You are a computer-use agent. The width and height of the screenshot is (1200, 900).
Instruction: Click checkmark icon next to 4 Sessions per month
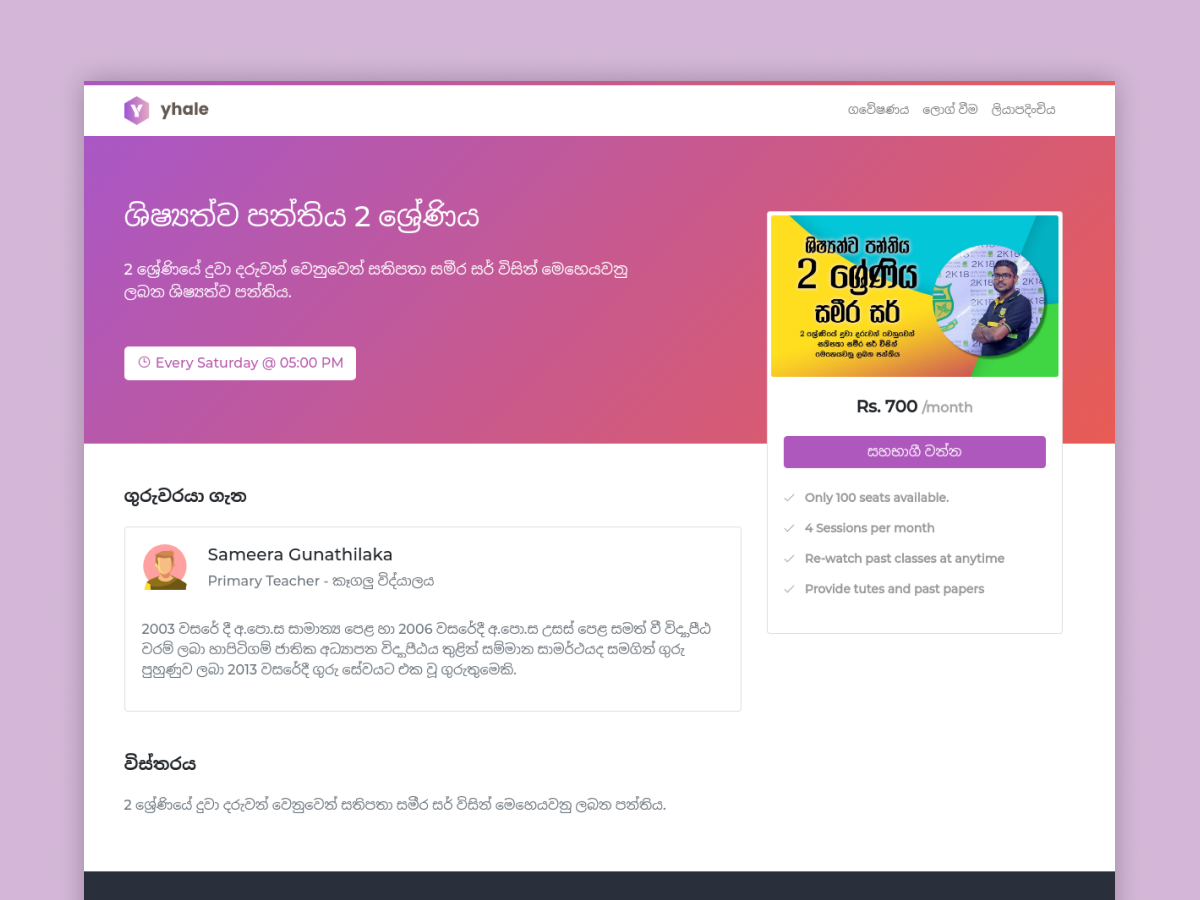pyautogui.click(x=789, y=528)
